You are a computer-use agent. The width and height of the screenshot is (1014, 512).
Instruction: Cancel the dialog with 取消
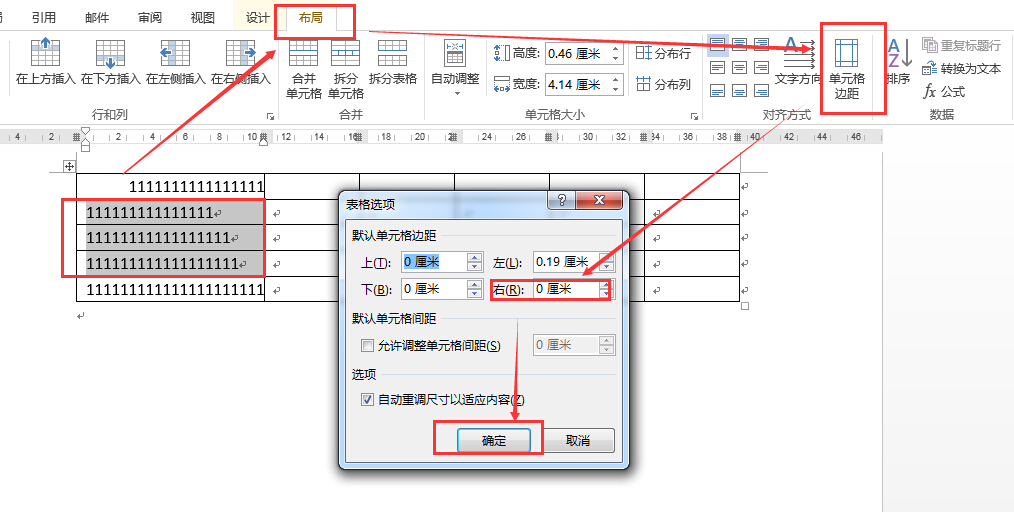point(577,440)
